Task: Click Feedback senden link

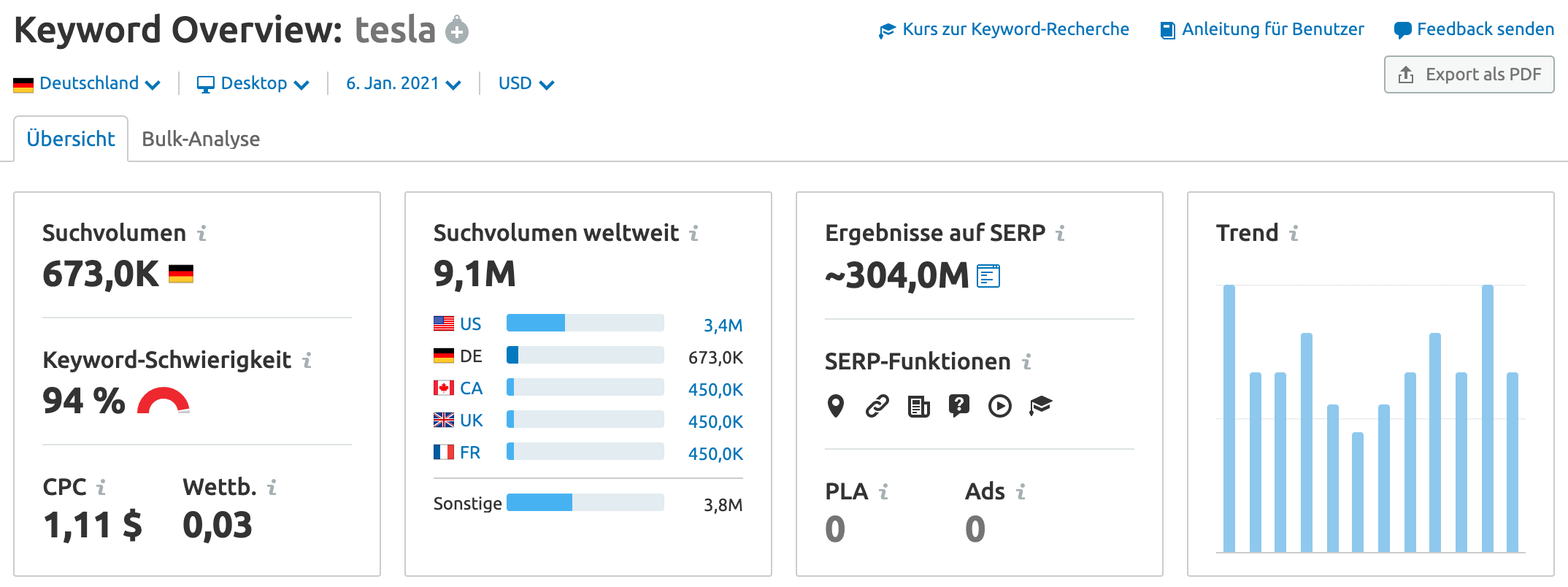Action: [x=1474, y=29]
